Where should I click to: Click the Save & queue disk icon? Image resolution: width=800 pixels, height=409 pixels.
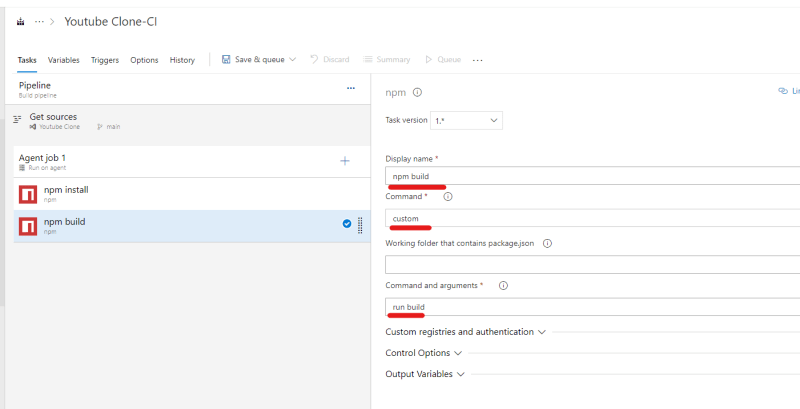[226, 59]
